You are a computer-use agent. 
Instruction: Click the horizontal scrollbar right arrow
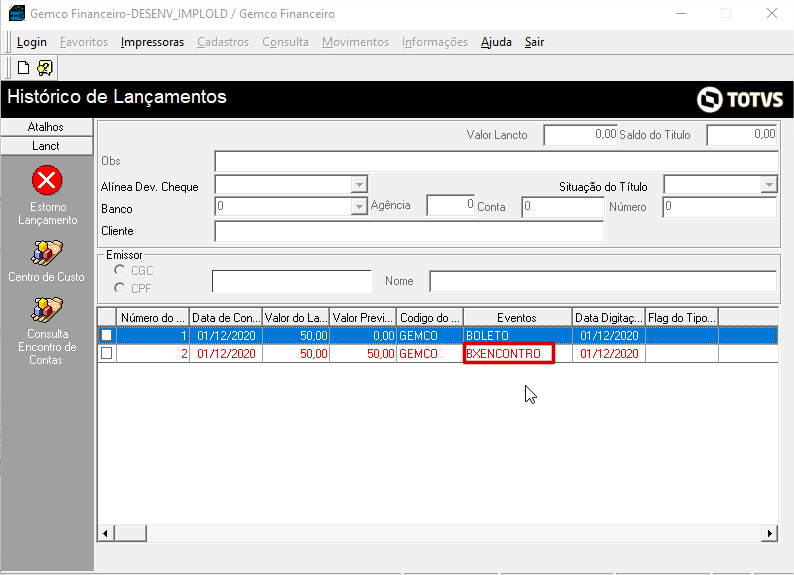(769, 533)
